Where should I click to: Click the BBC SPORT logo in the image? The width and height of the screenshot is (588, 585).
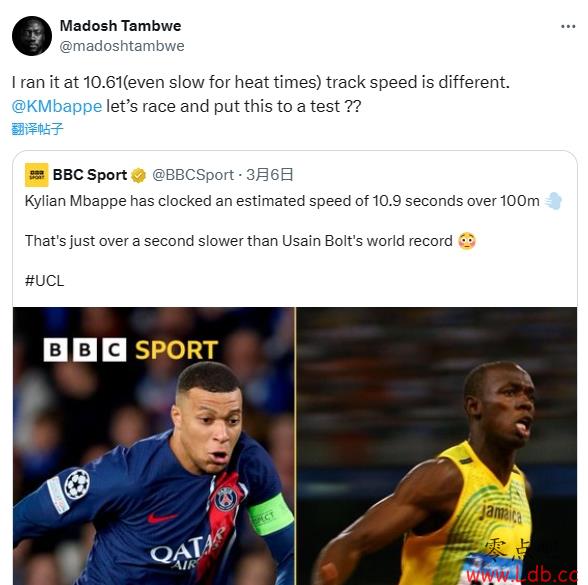[130, 350]
